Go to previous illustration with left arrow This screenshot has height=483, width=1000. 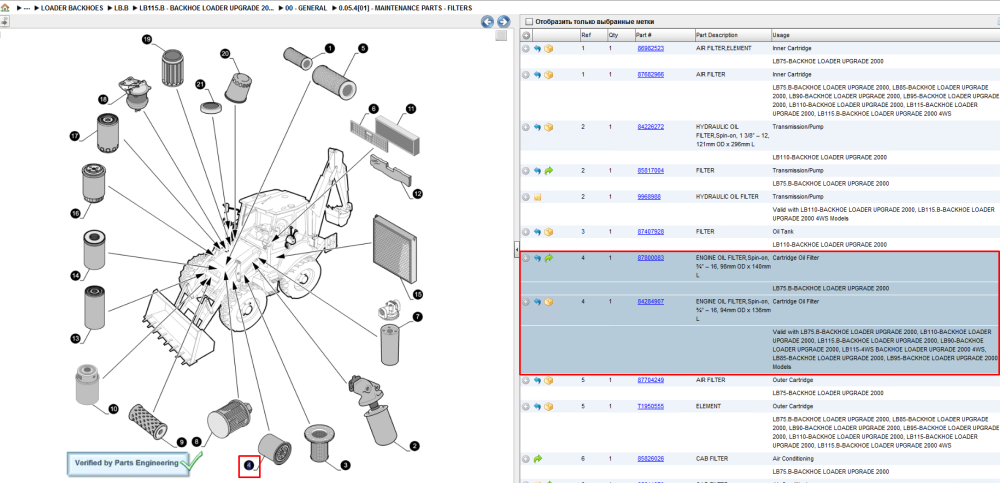[x=487, y=22]
